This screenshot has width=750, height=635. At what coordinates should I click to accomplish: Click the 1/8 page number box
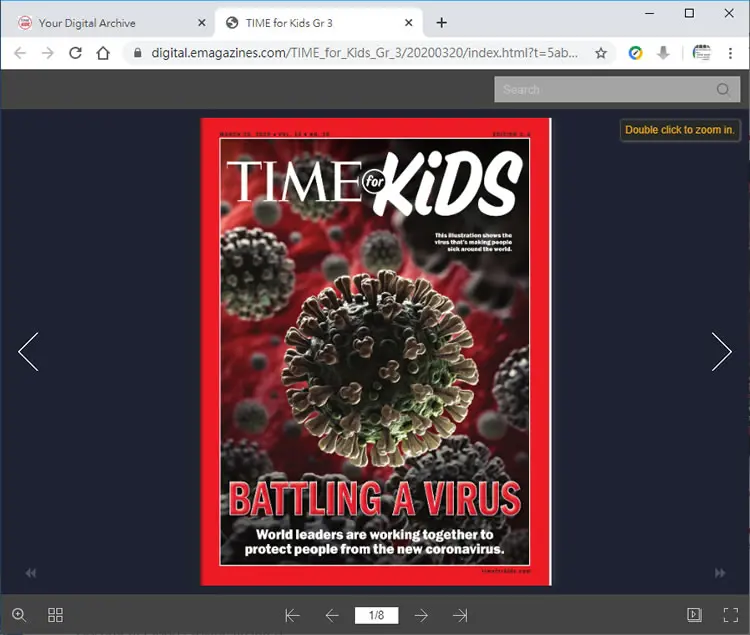click(376, 615)
